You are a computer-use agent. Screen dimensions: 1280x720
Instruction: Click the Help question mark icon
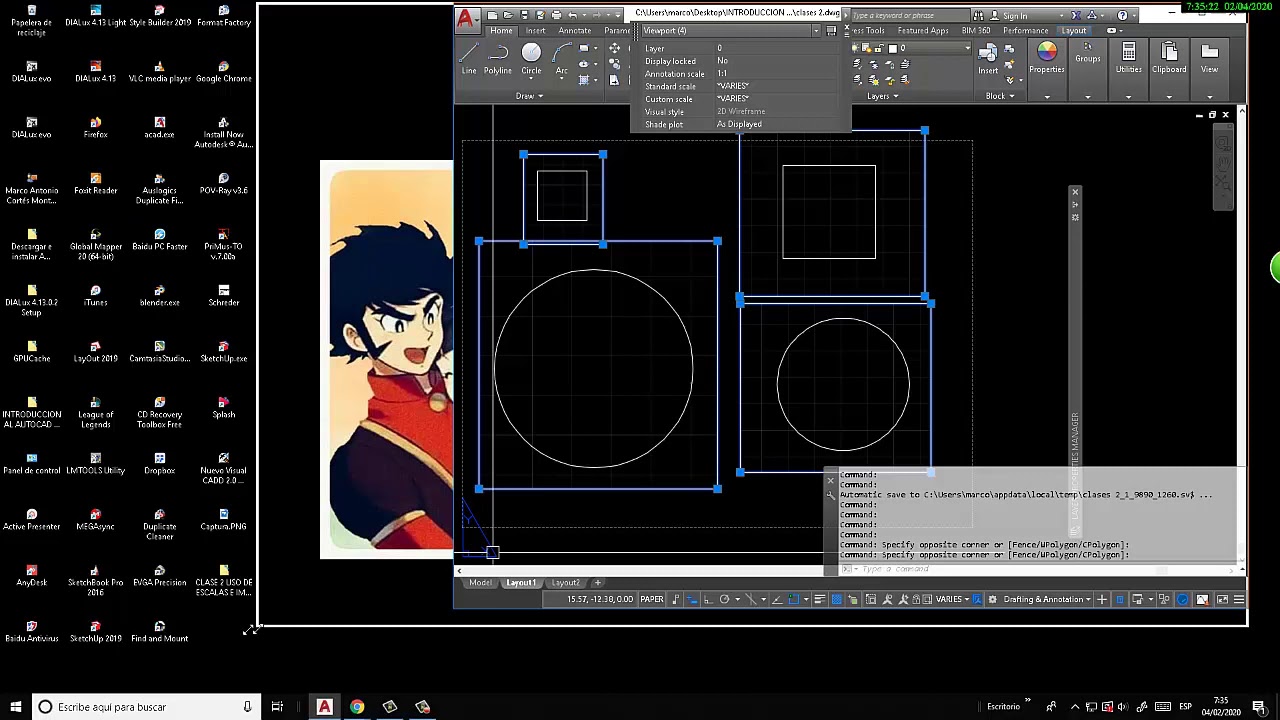click(x=1122, y=15)
